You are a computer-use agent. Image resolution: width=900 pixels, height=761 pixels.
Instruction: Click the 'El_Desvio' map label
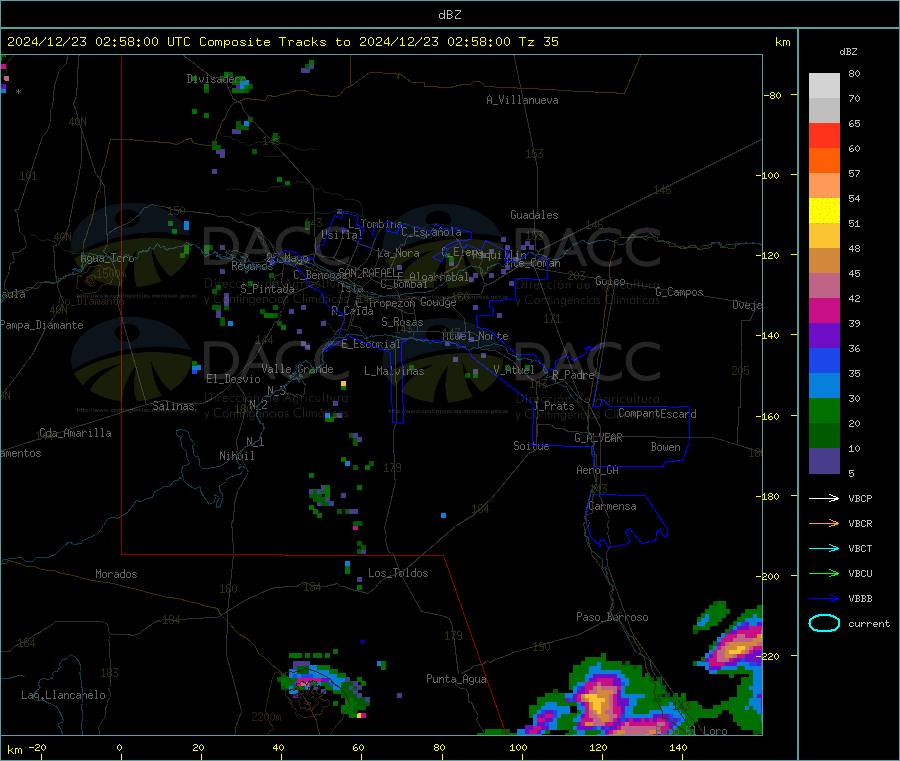click(234, 379)
